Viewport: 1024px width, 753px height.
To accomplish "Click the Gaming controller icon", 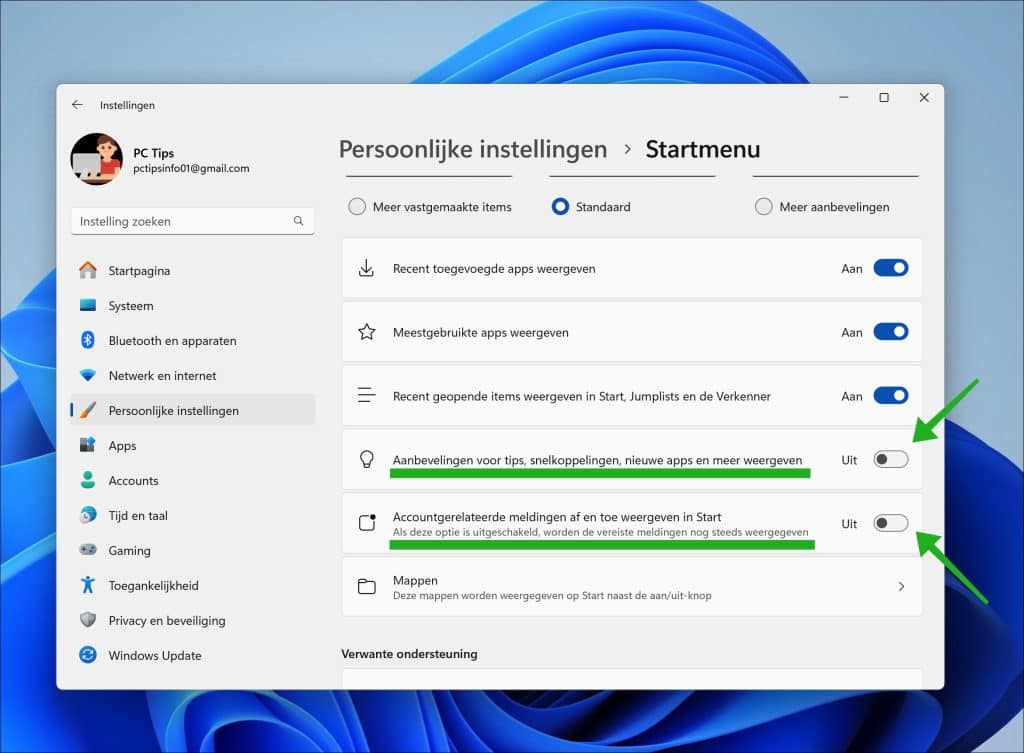I will (88, 550).
